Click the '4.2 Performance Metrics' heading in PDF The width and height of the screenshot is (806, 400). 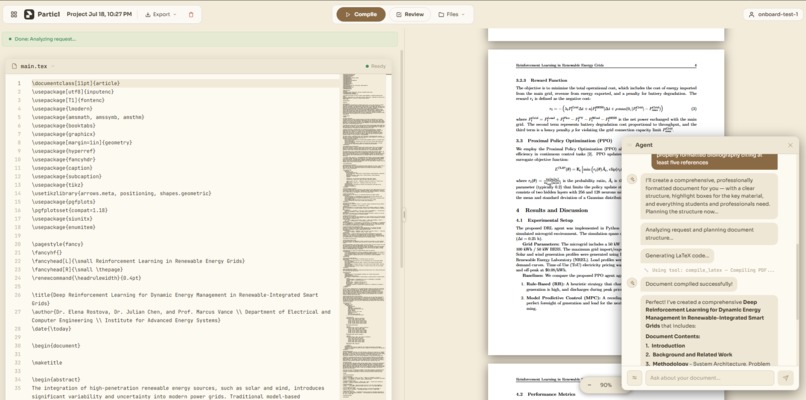(547, 394)
